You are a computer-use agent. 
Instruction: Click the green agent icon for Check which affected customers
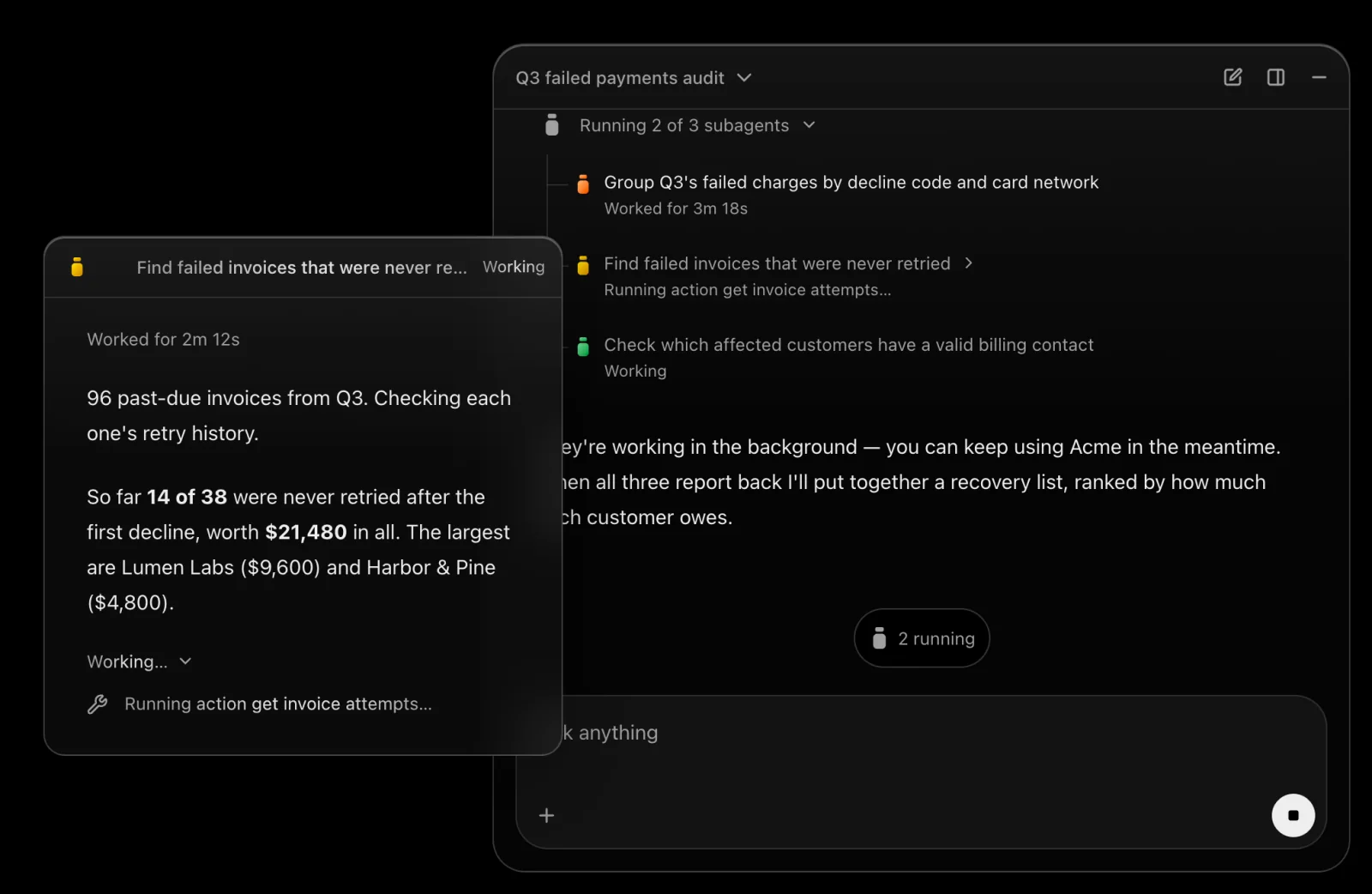click(583, 347)
